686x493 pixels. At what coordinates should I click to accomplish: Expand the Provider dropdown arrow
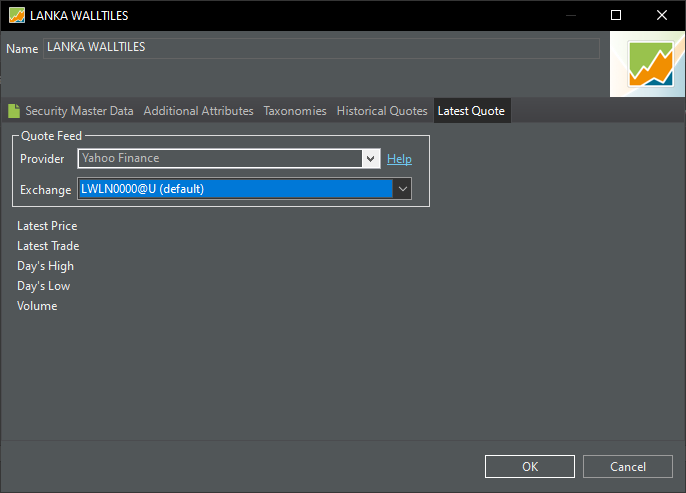(371, 158)
